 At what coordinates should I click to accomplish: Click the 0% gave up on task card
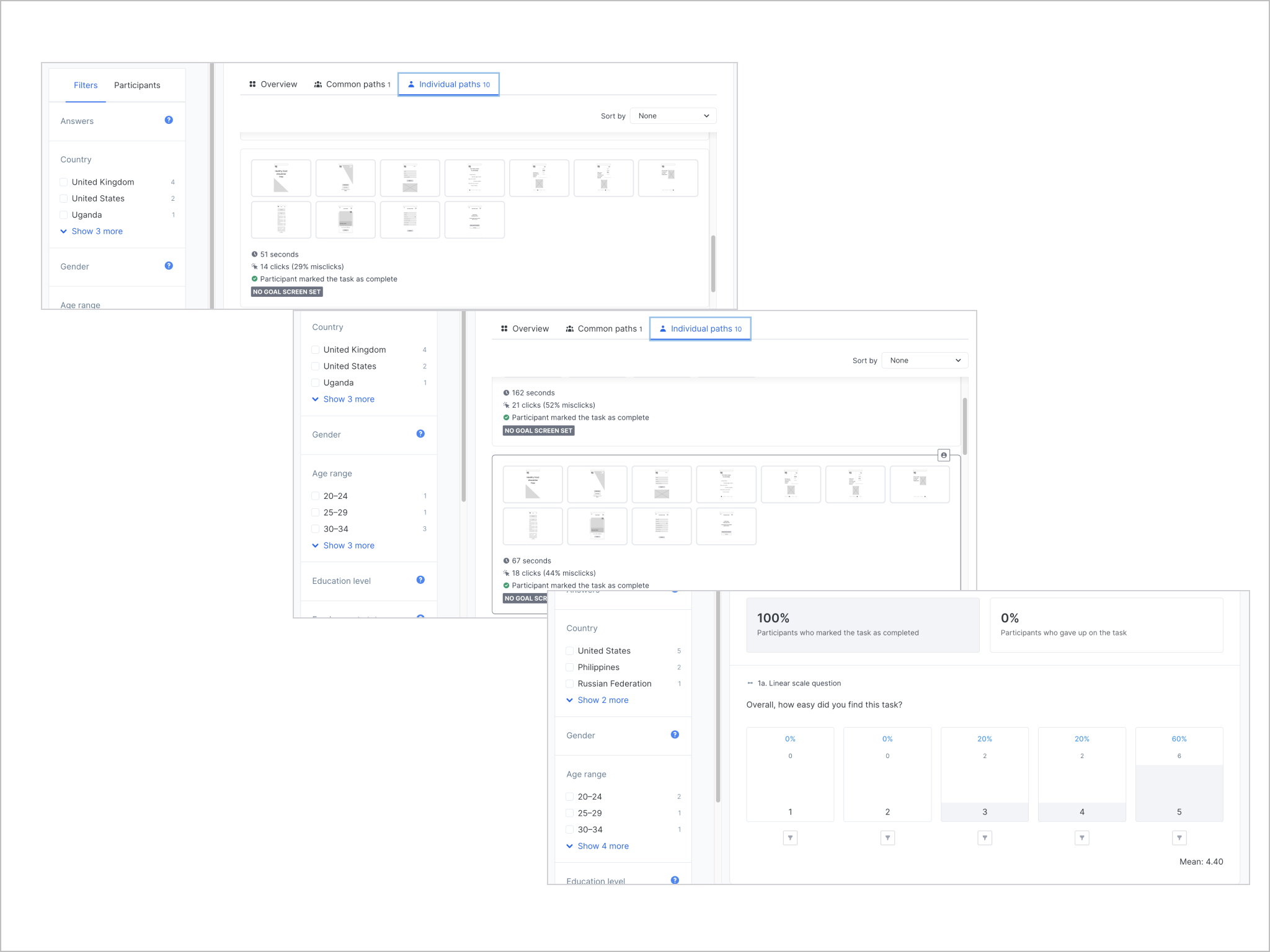pos(1106,625)
